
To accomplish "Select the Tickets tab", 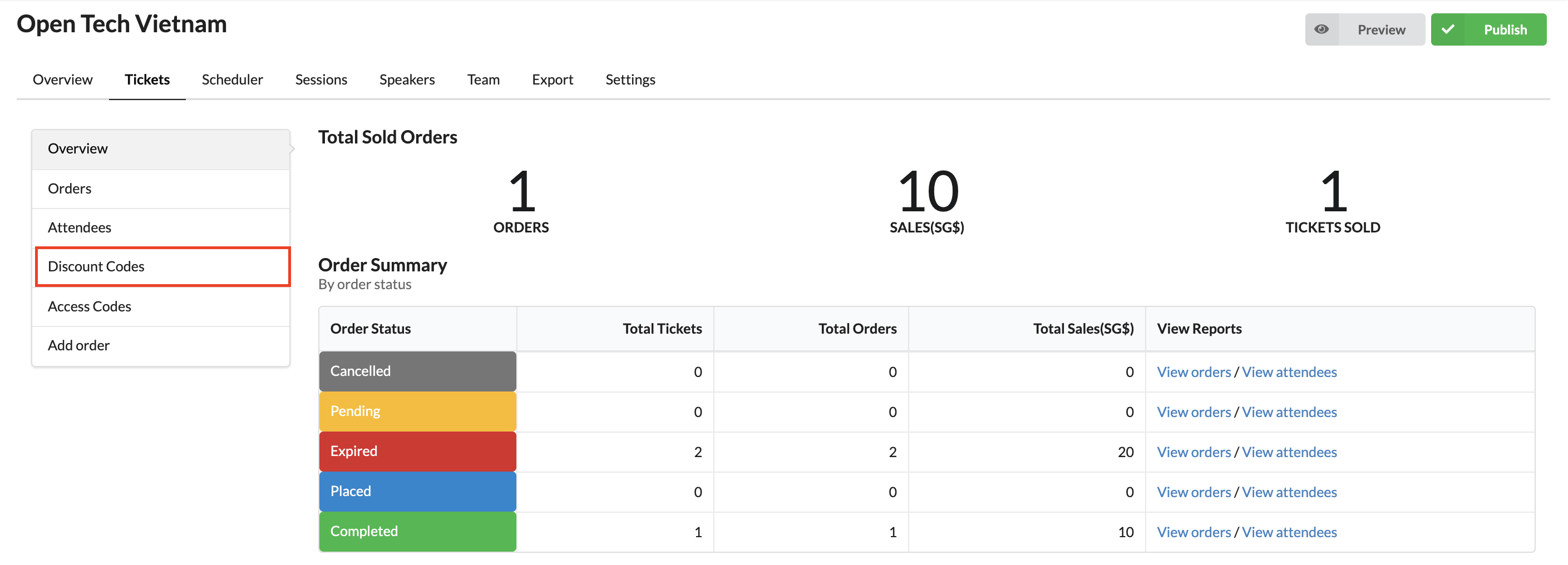I will (x=147, y=80).
